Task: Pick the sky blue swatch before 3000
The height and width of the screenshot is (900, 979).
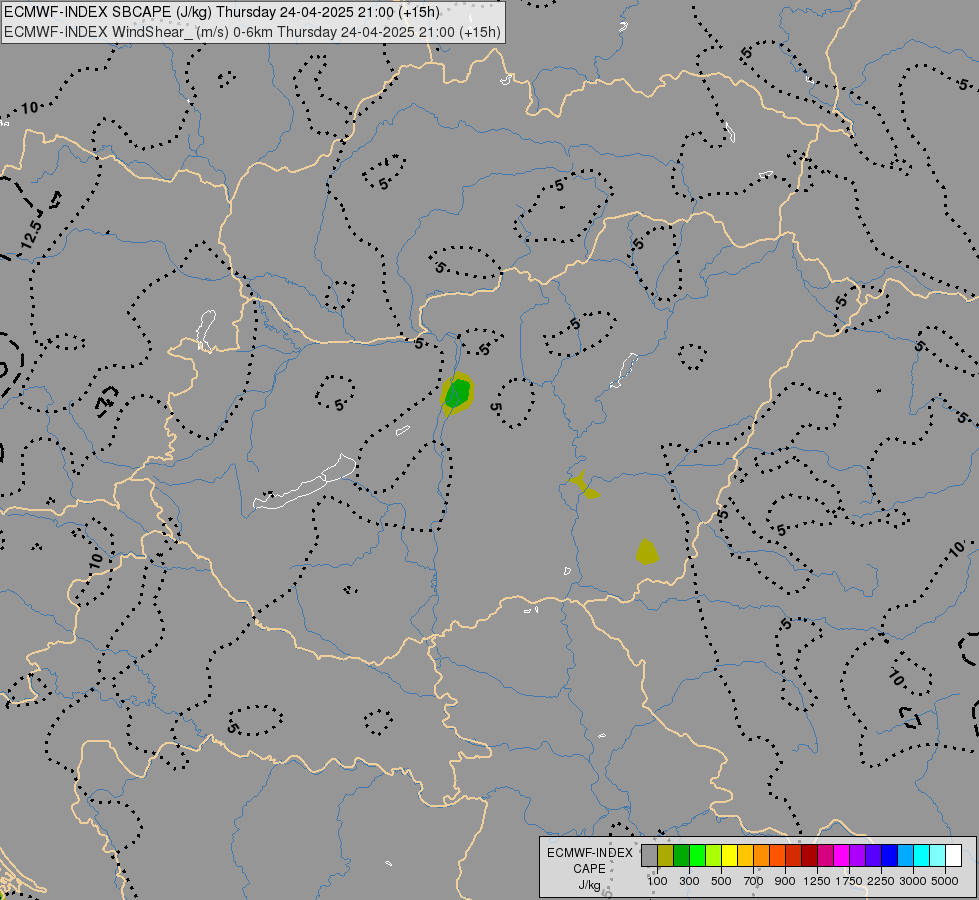Action: click(x=905, y=855)
